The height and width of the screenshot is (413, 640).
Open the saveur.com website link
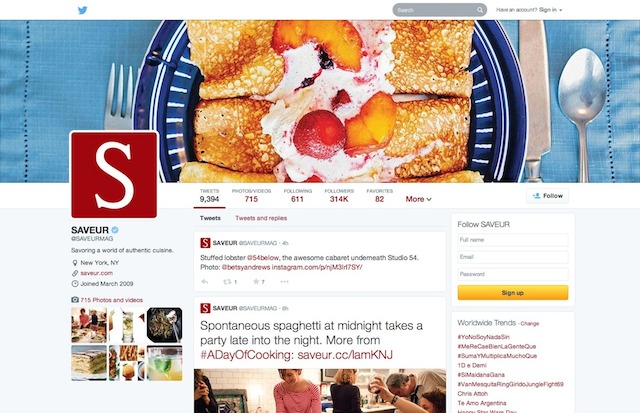97,273
